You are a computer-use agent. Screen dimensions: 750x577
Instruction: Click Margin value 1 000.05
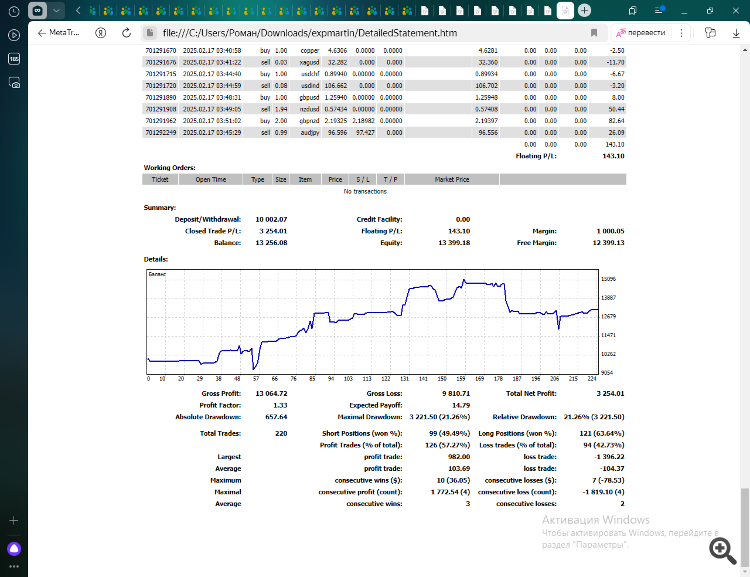[610, 231]
